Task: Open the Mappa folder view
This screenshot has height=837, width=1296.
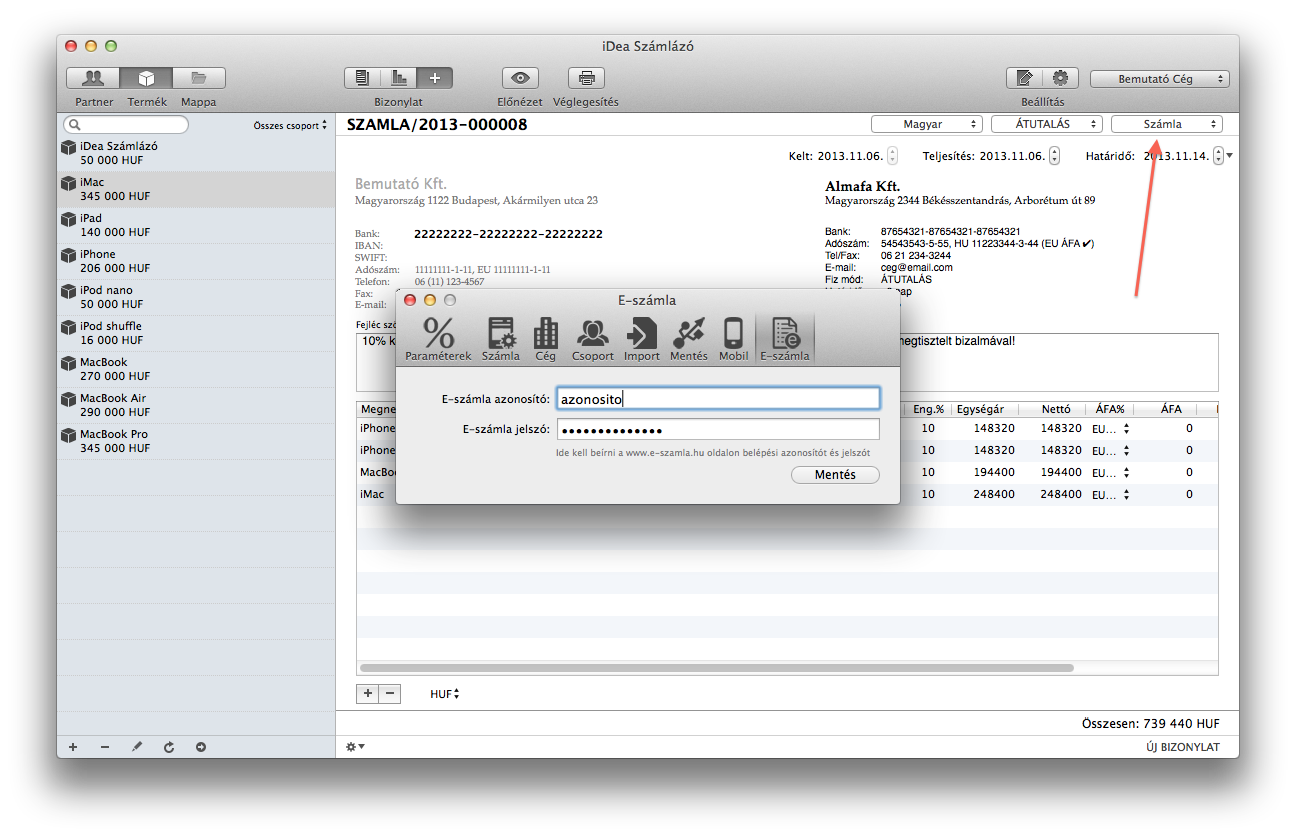Action: pos(199,78)
